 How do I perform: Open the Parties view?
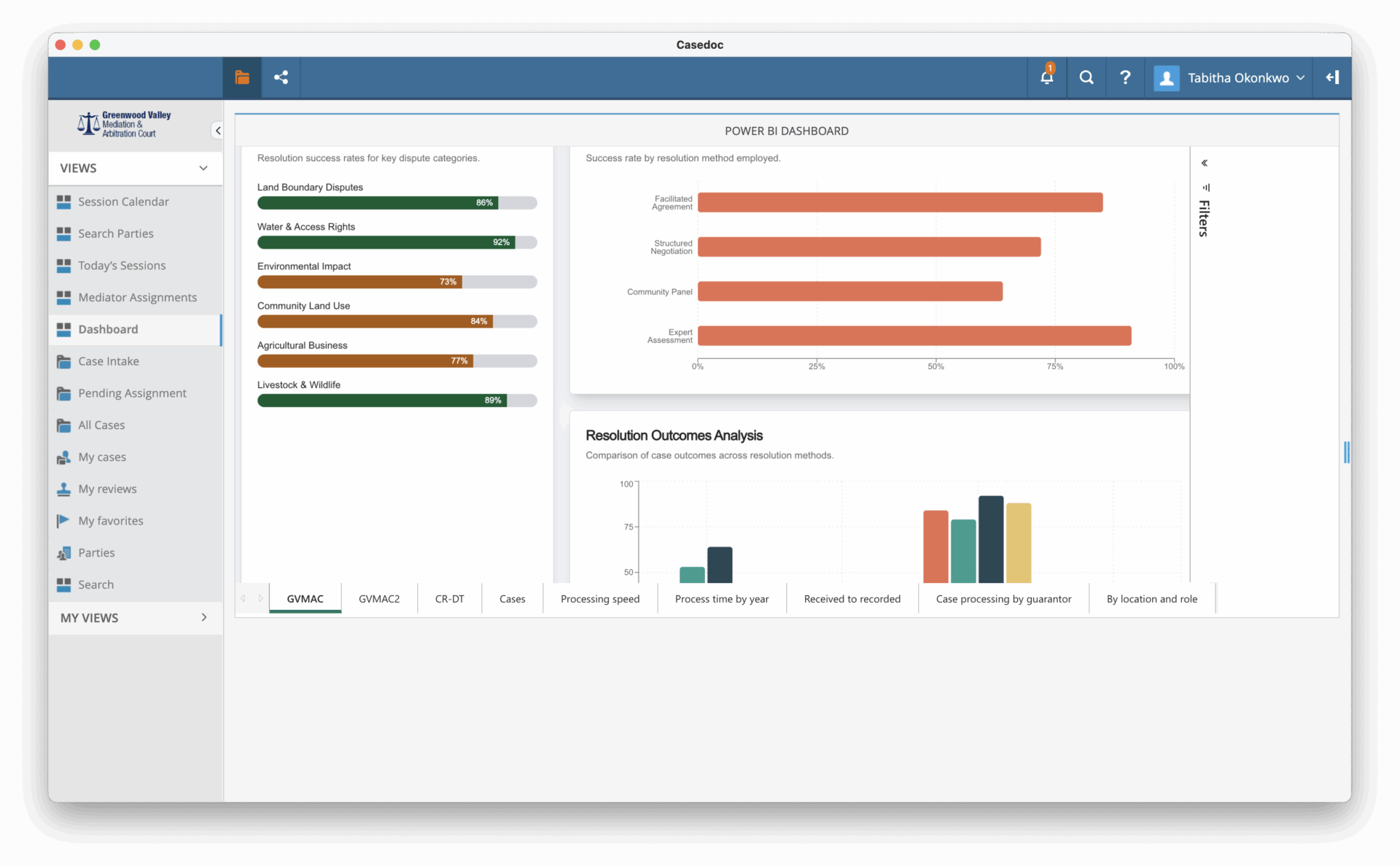pyautogui.click(x=135, y=553)
